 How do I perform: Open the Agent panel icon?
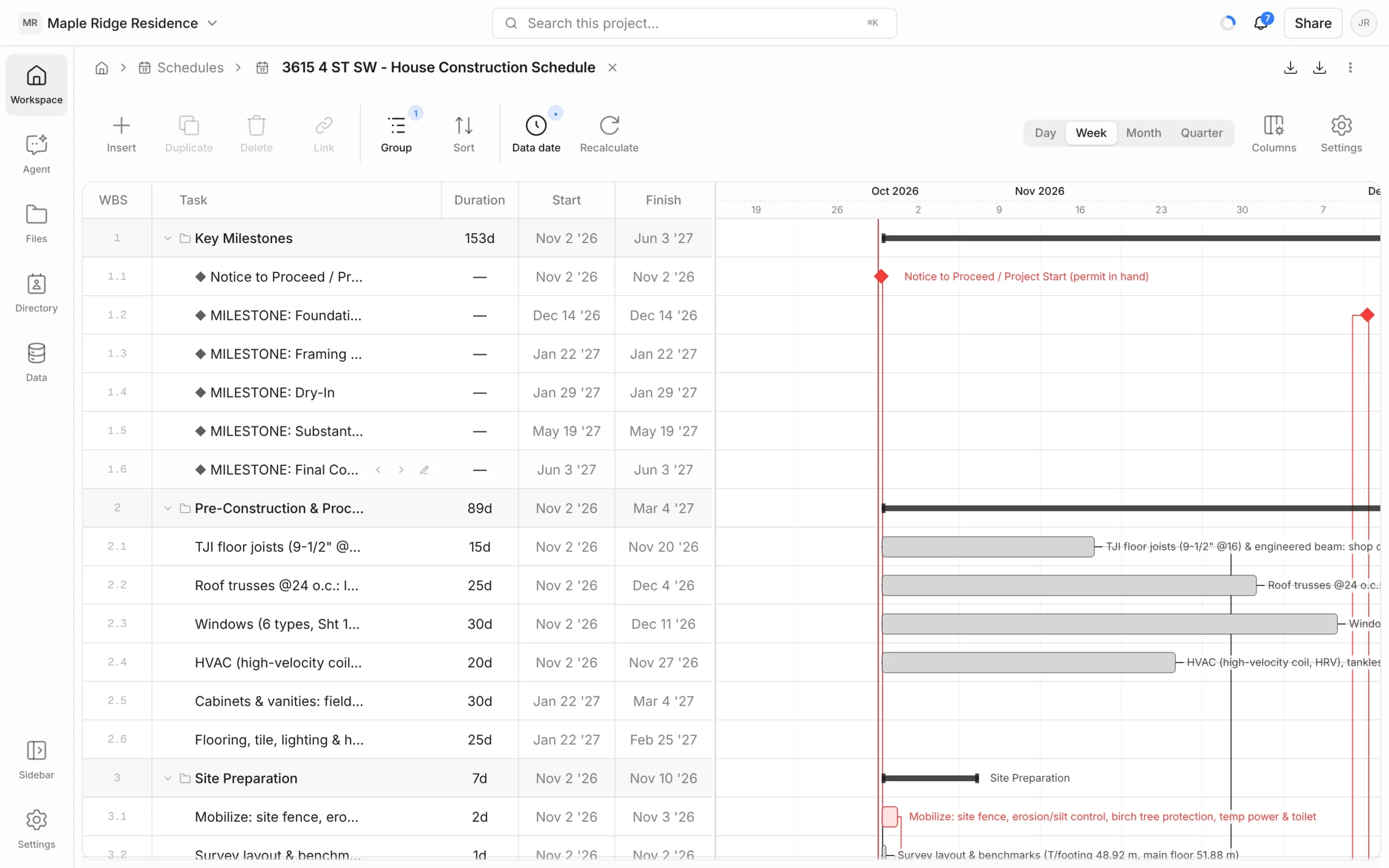point(36,154)
